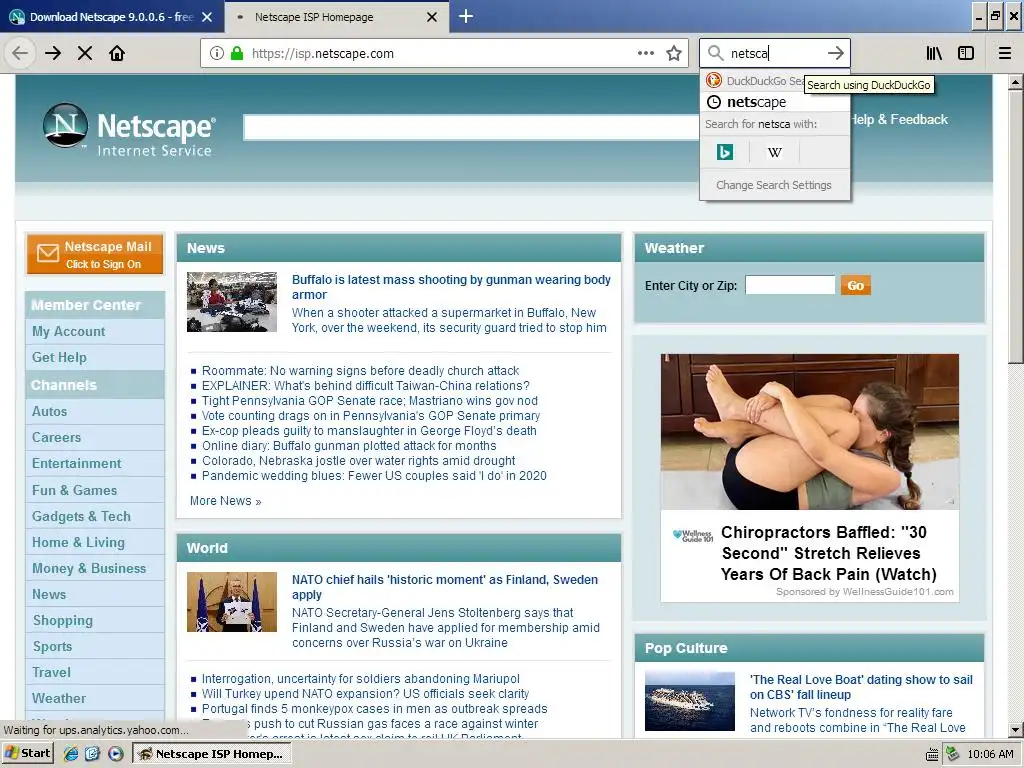Open More News link

pyautogui.click(x=225, y=501)
